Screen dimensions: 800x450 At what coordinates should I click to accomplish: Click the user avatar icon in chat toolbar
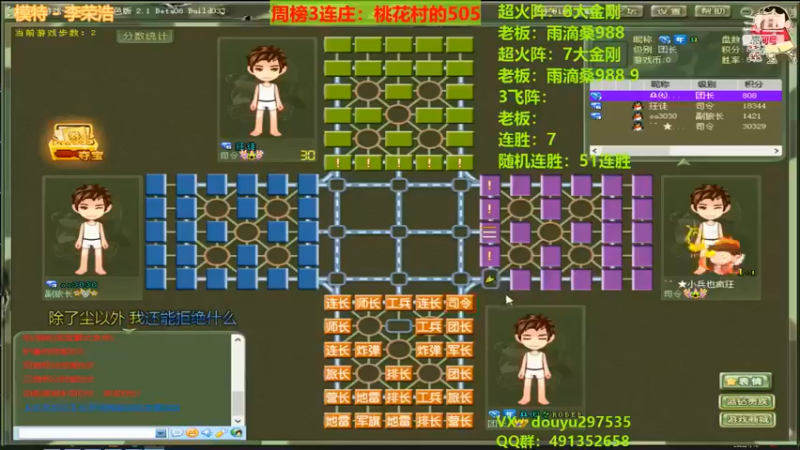point(236,433)
